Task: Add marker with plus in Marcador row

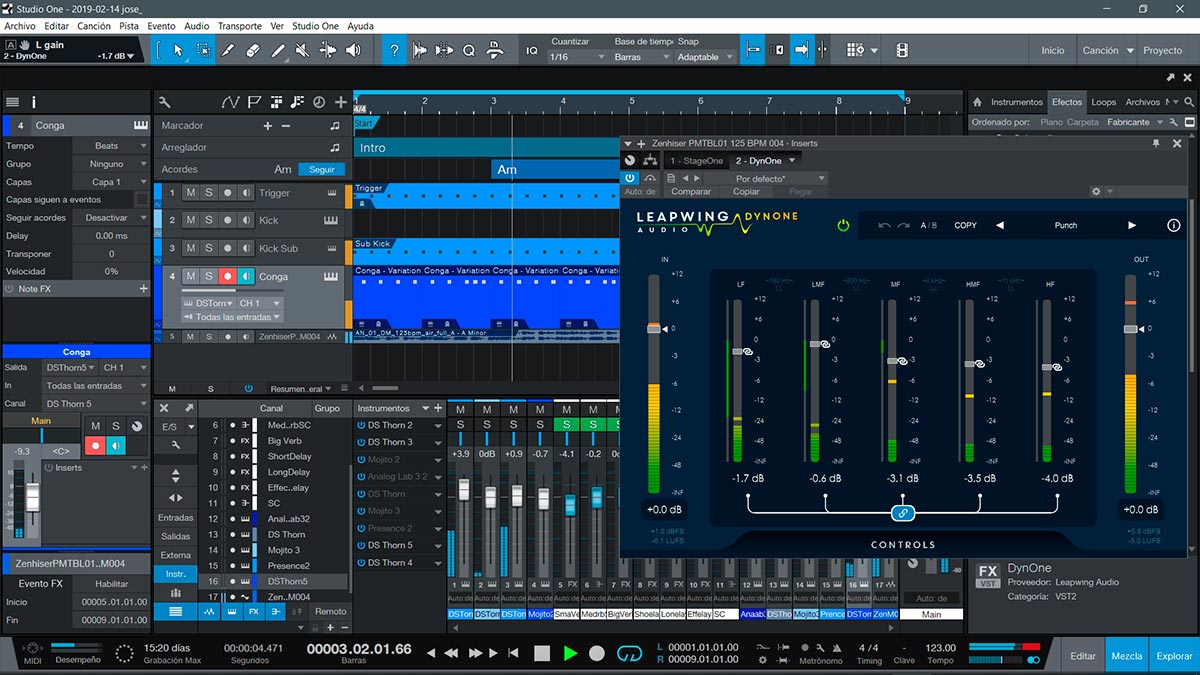Action: (267, 126)
